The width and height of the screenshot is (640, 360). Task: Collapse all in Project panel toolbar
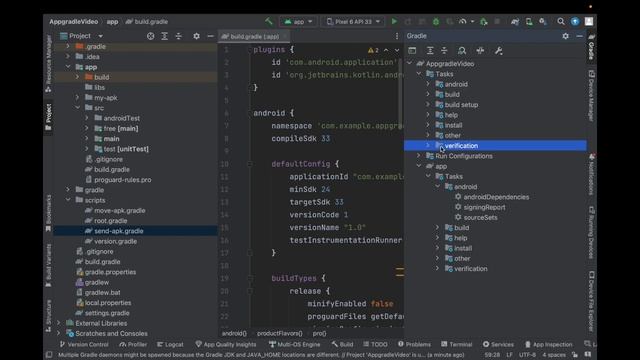pyautogui.click(x=178, y=36)
